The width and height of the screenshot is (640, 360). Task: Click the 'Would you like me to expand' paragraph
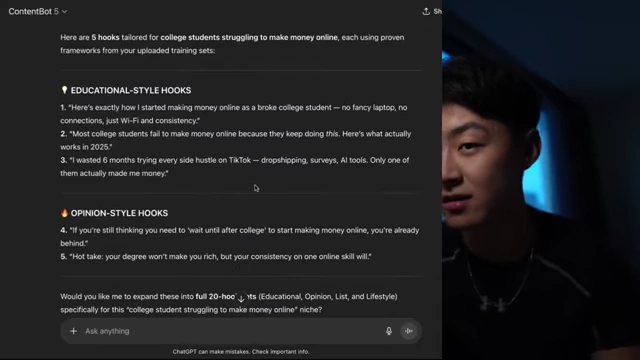pos(229,303)
